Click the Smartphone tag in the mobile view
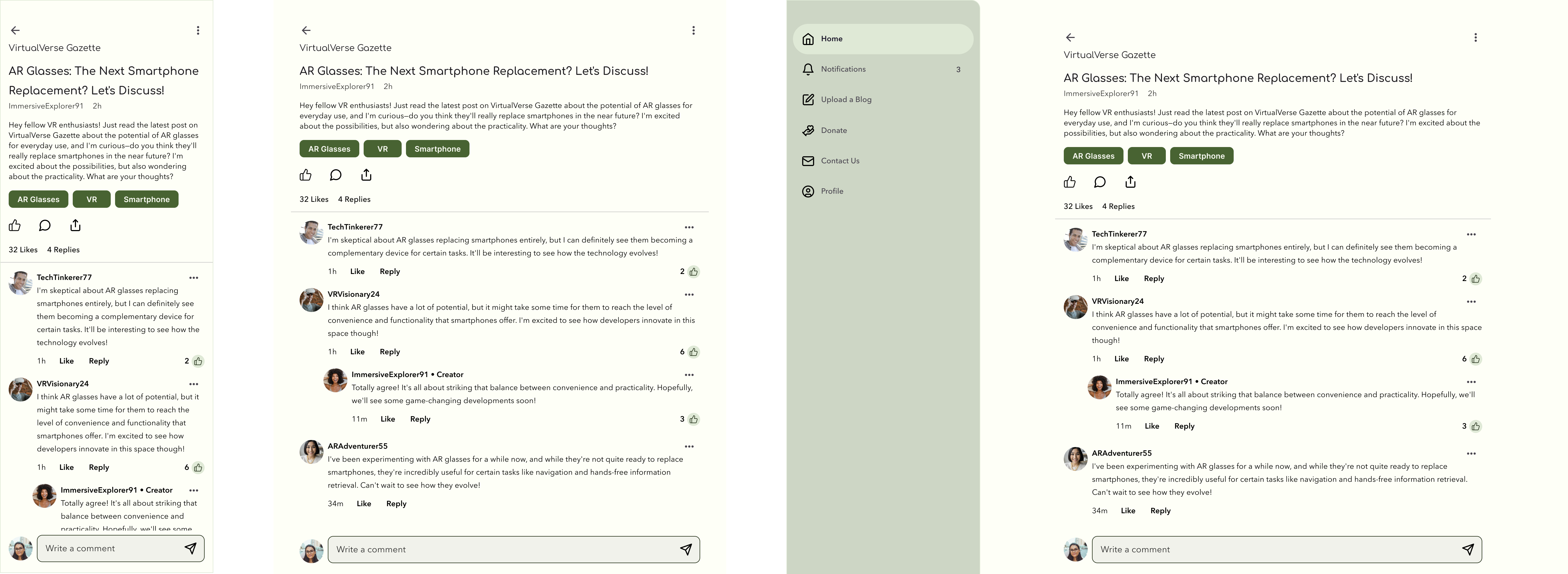Screen dimensions: 1568x574 [x=147, y=200]
